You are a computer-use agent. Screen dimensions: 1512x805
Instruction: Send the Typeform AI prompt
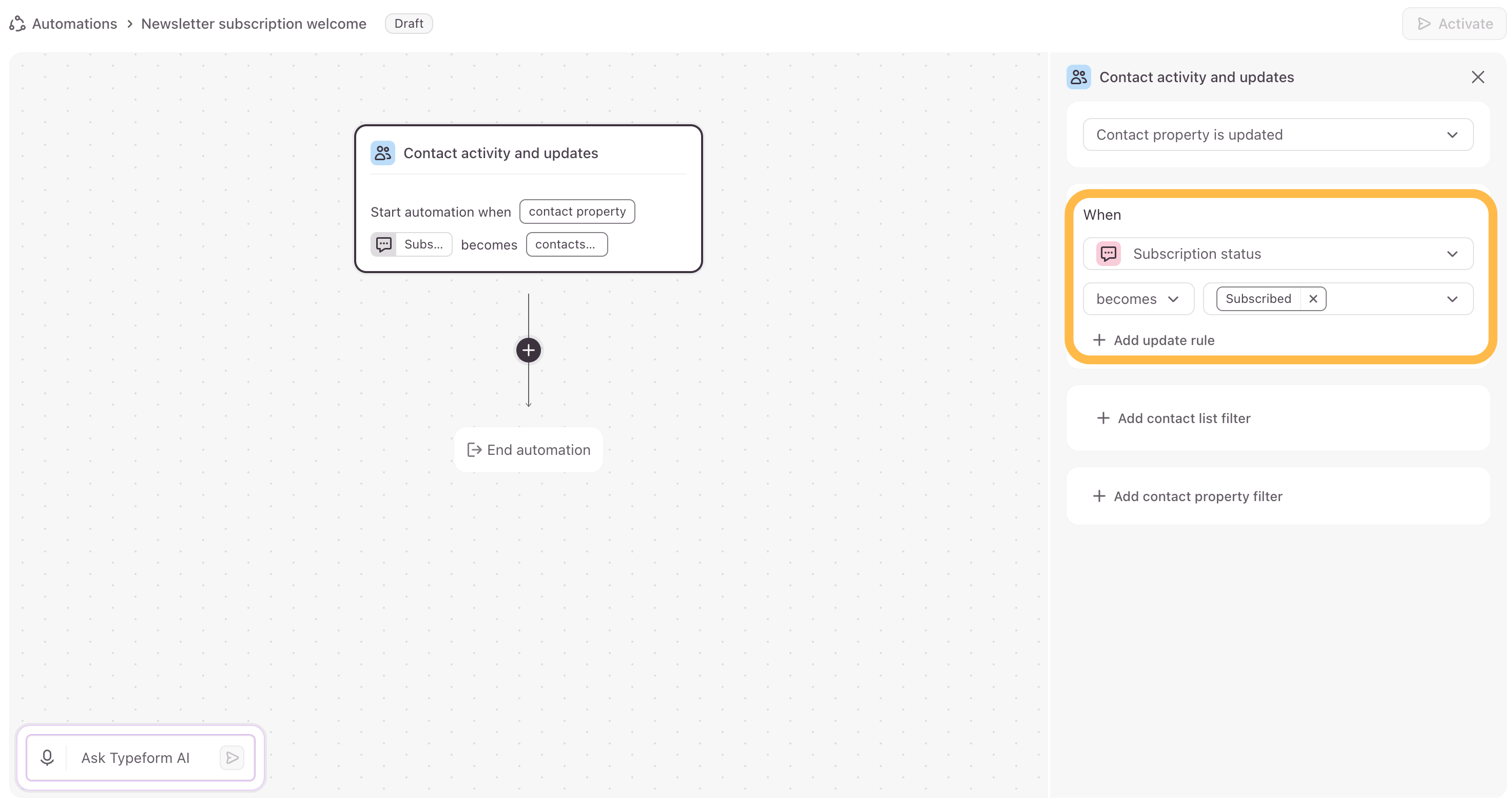click(x=232, y=757)
